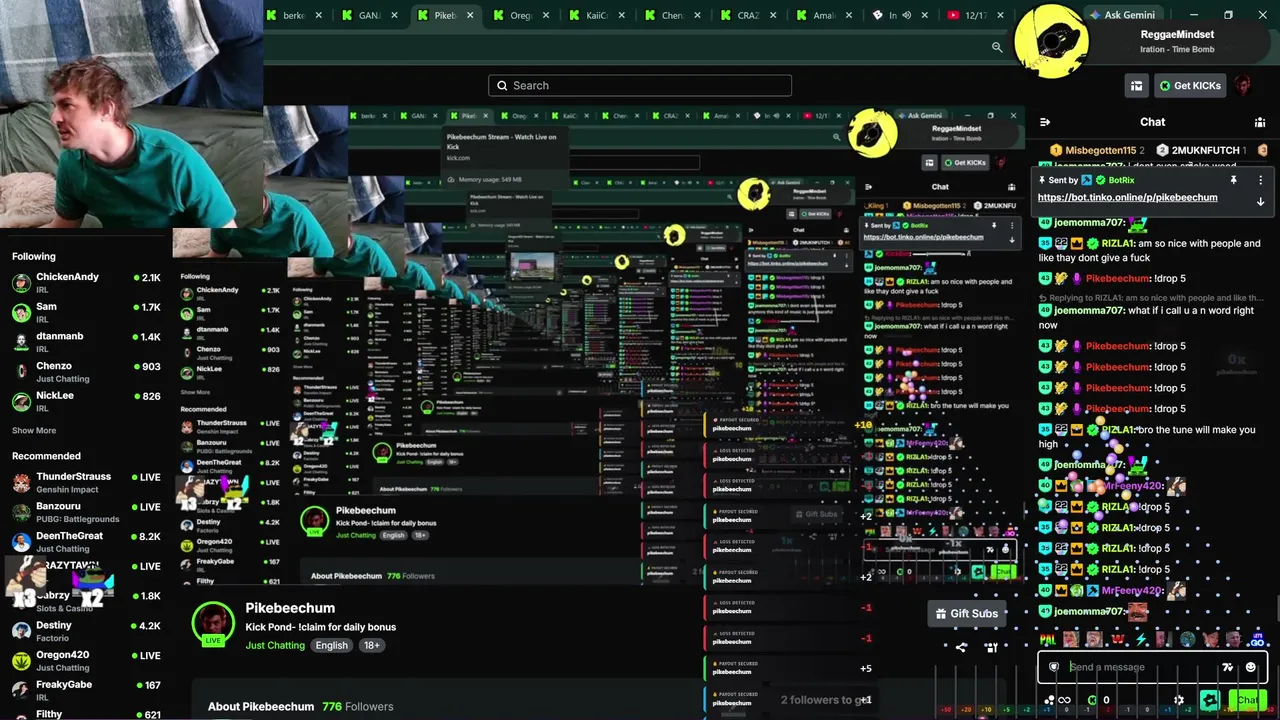The image size is (1280, 720).
Task: Click the browser zoom magnifier icon
Action: (997, 47)
